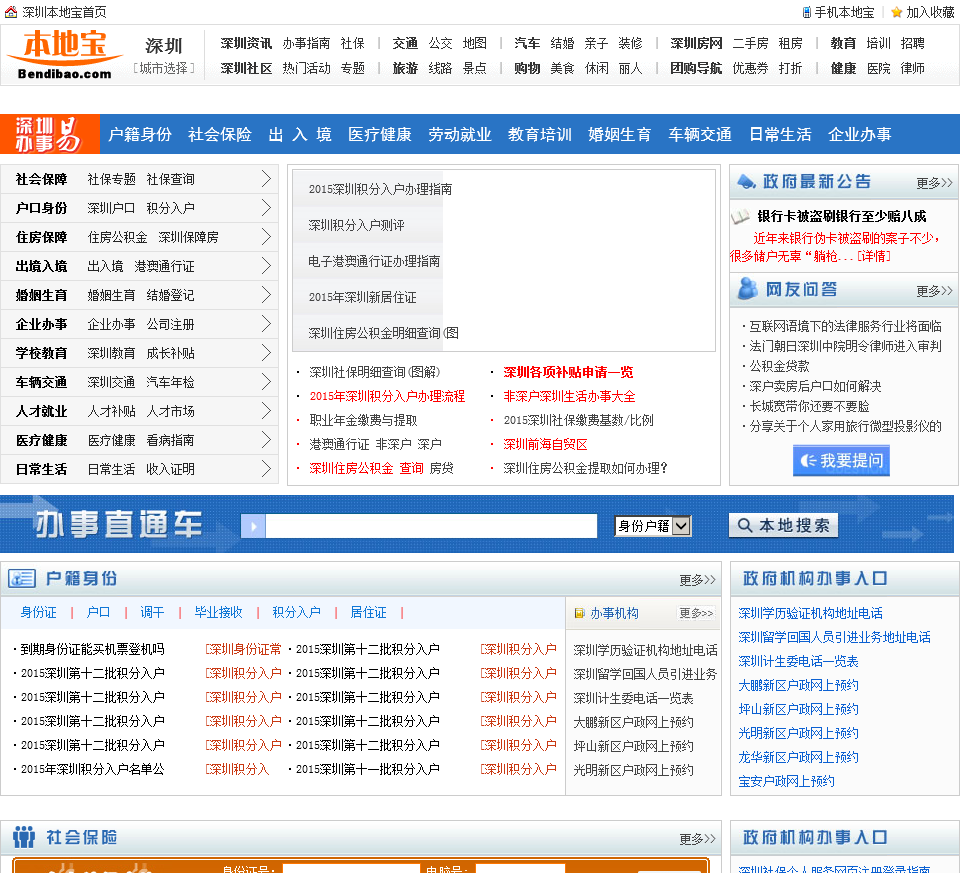Open 深圳房网 in top navigation
This screenshot has height=873, width=960.
(x=696, y=43)
